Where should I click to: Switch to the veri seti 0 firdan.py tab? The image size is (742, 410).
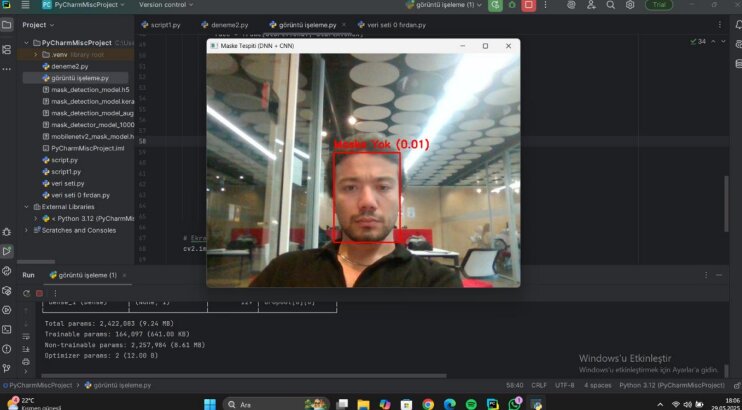coord(392,25)
